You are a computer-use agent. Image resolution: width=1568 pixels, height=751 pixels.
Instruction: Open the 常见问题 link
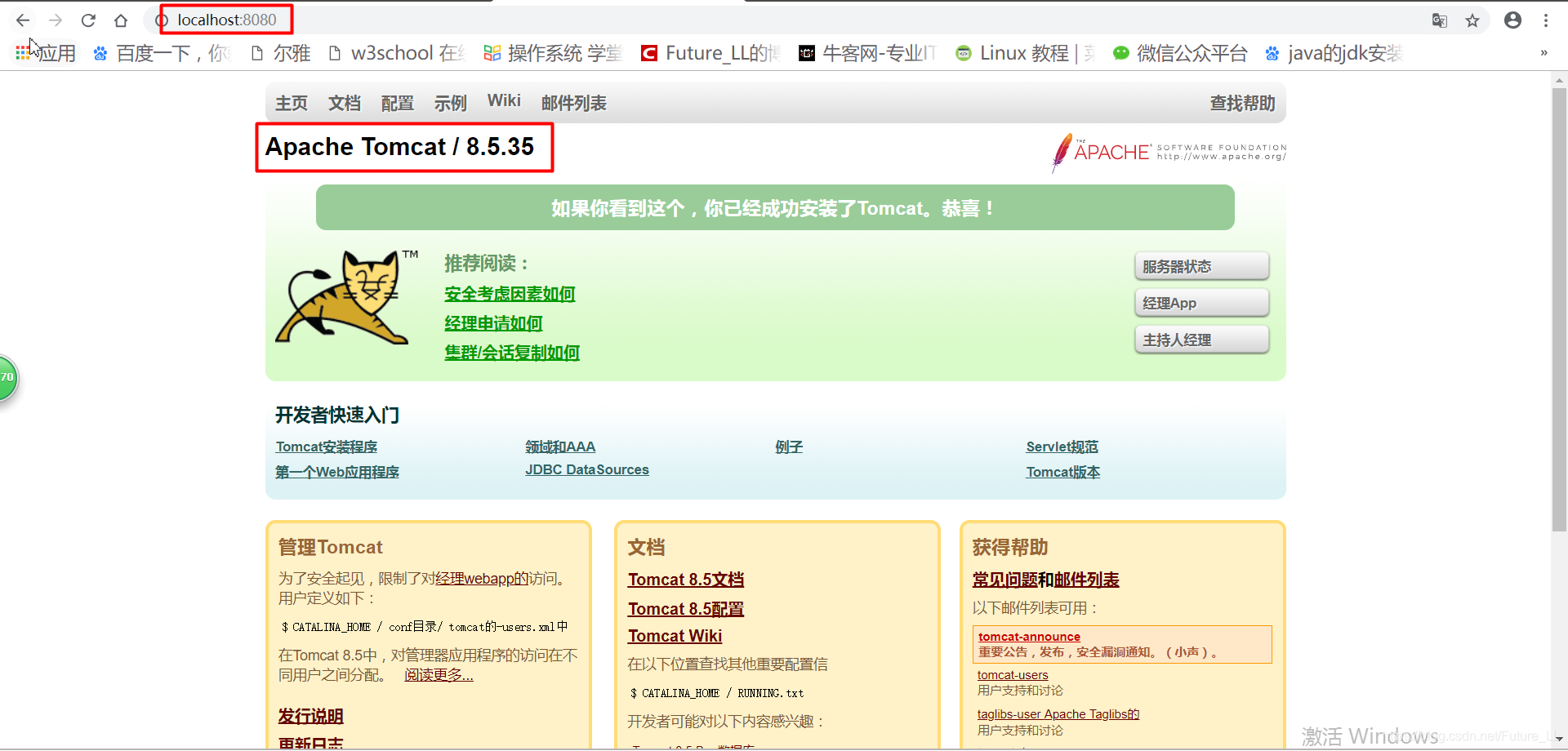[x=1004, y=580]
